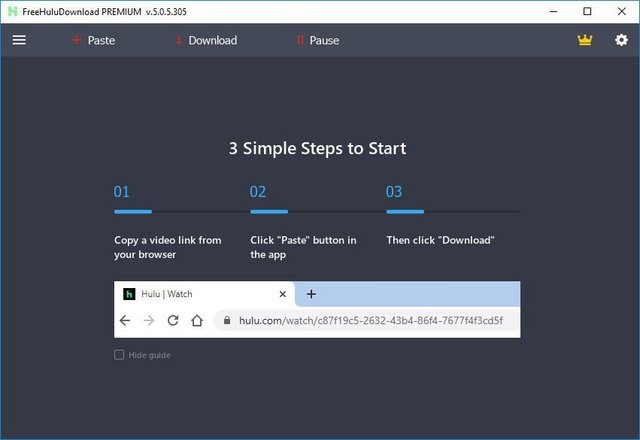This screenshot has height=440, width=640.
Task: Open settings gear icon
Action: tap(621, 40)
